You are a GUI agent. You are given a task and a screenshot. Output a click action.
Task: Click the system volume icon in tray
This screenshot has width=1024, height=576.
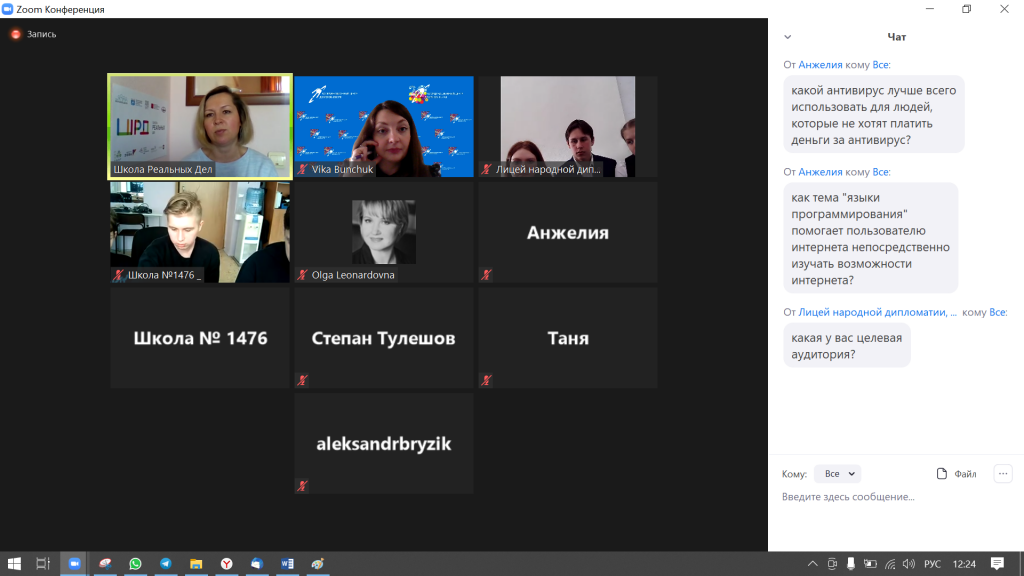pyautogui.click(x=908, y=564)
